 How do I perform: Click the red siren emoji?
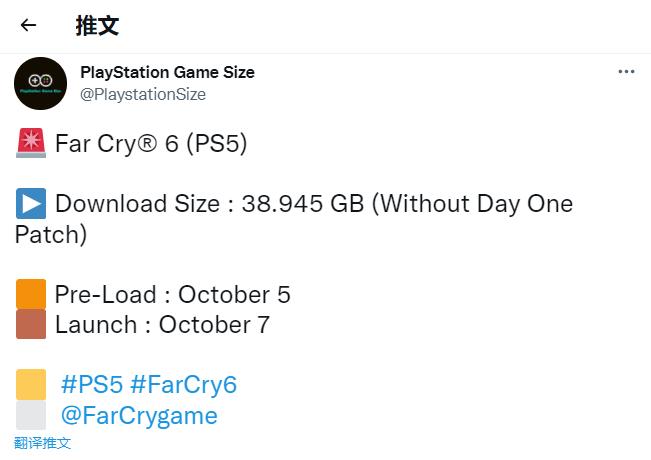31,143
